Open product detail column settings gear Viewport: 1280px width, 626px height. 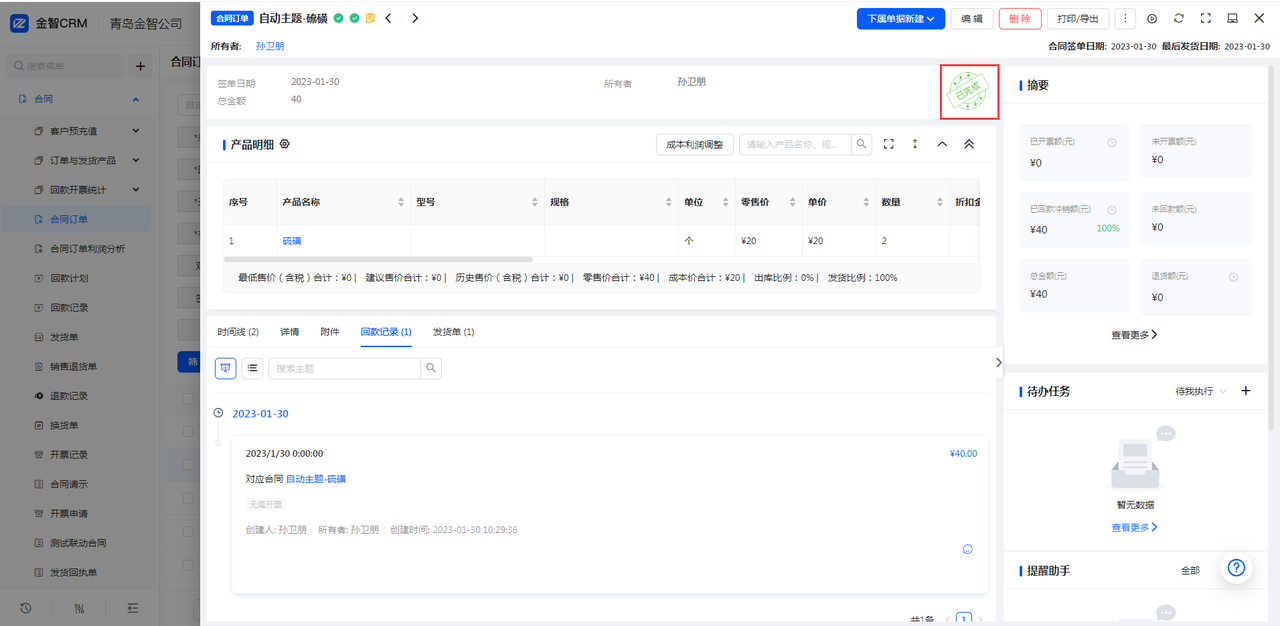tap(285, 144)
